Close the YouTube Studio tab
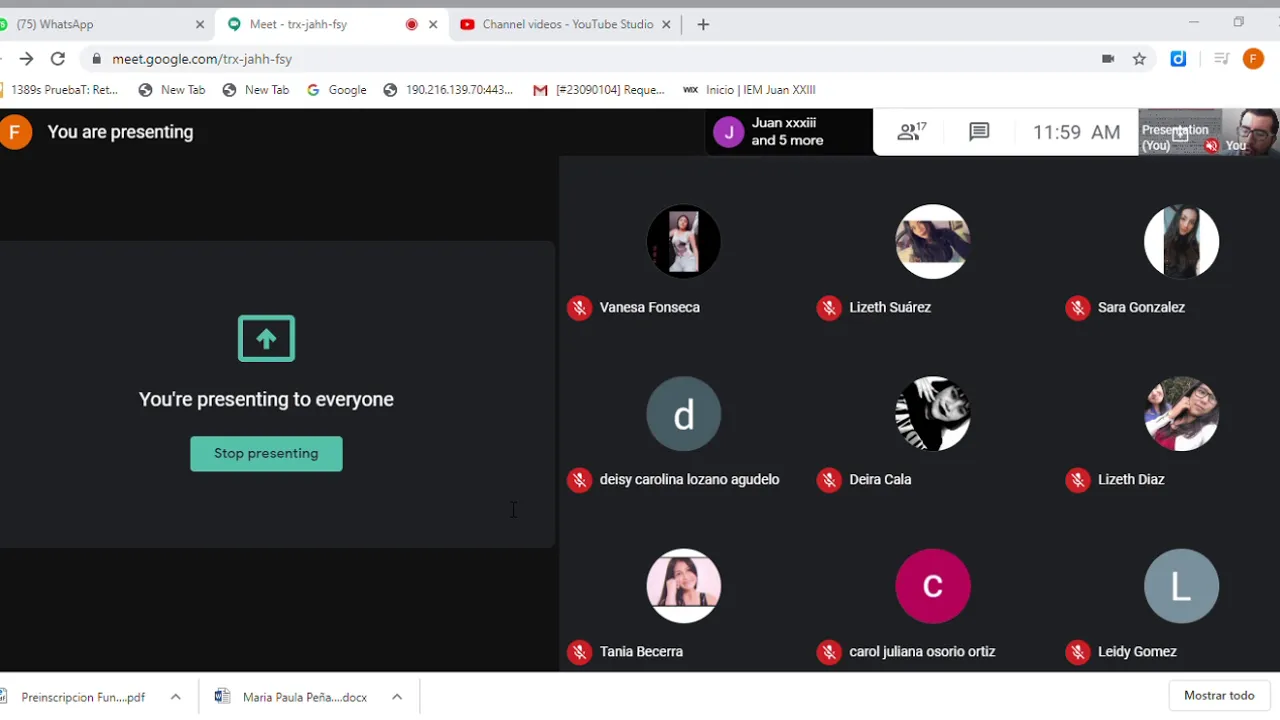Image resolution: width=1280 pixels, height=720 pixels. click(x=666, y=24)
